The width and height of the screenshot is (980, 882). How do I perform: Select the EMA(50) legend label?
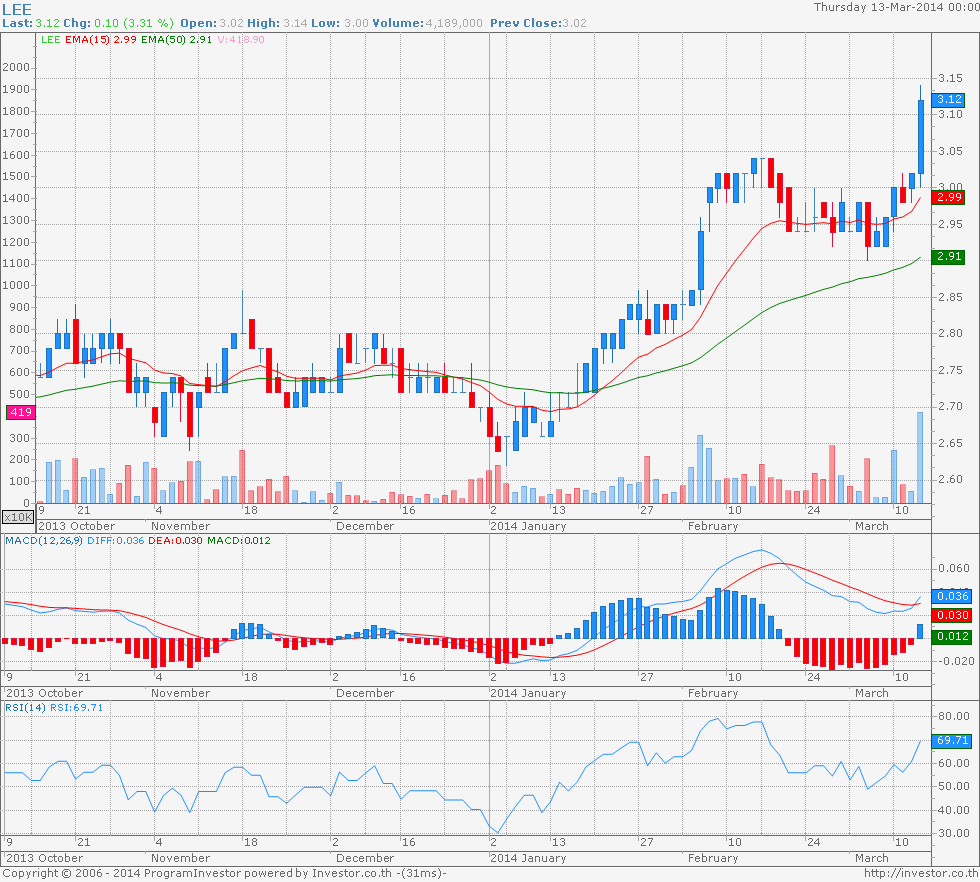click(163, 39)
